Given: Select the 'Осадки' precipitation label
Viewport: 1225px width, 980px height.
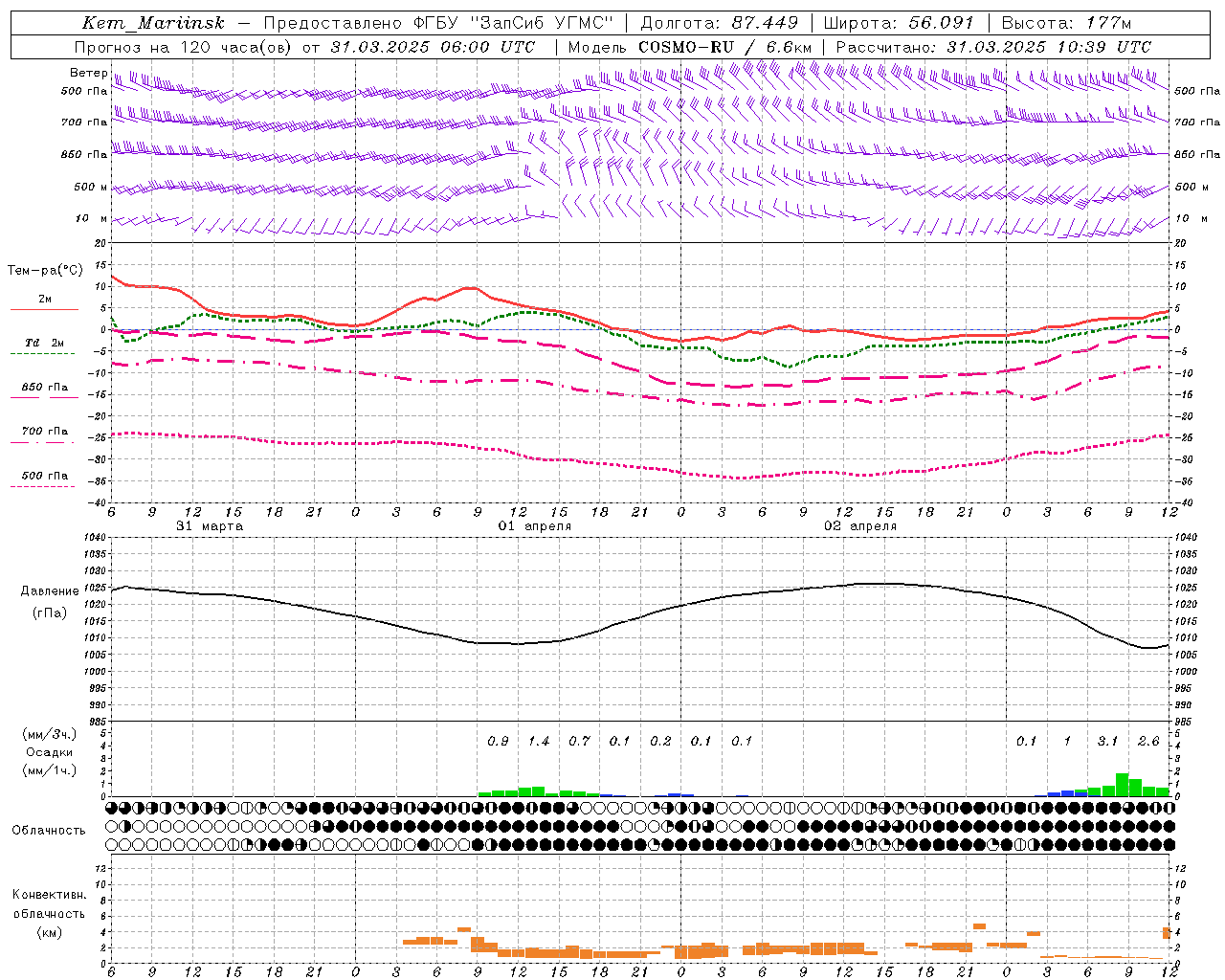Looking at the screenshot, I should pos(50,752).
